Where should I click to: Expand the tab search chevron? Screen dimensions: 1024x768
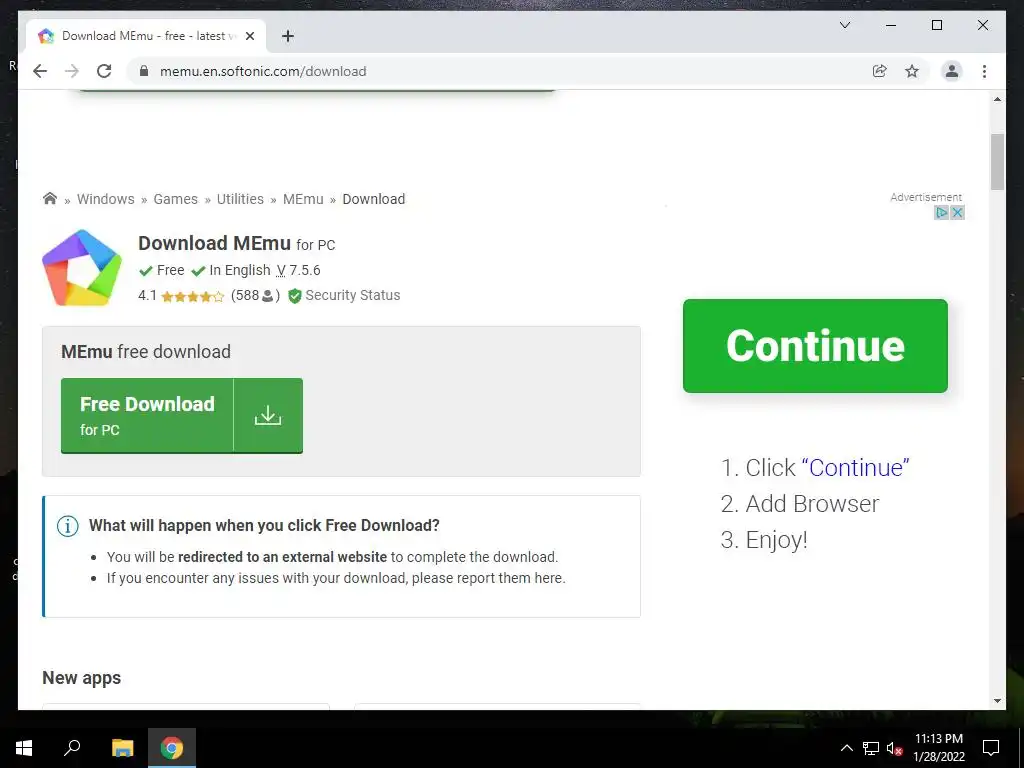(844, 25)
